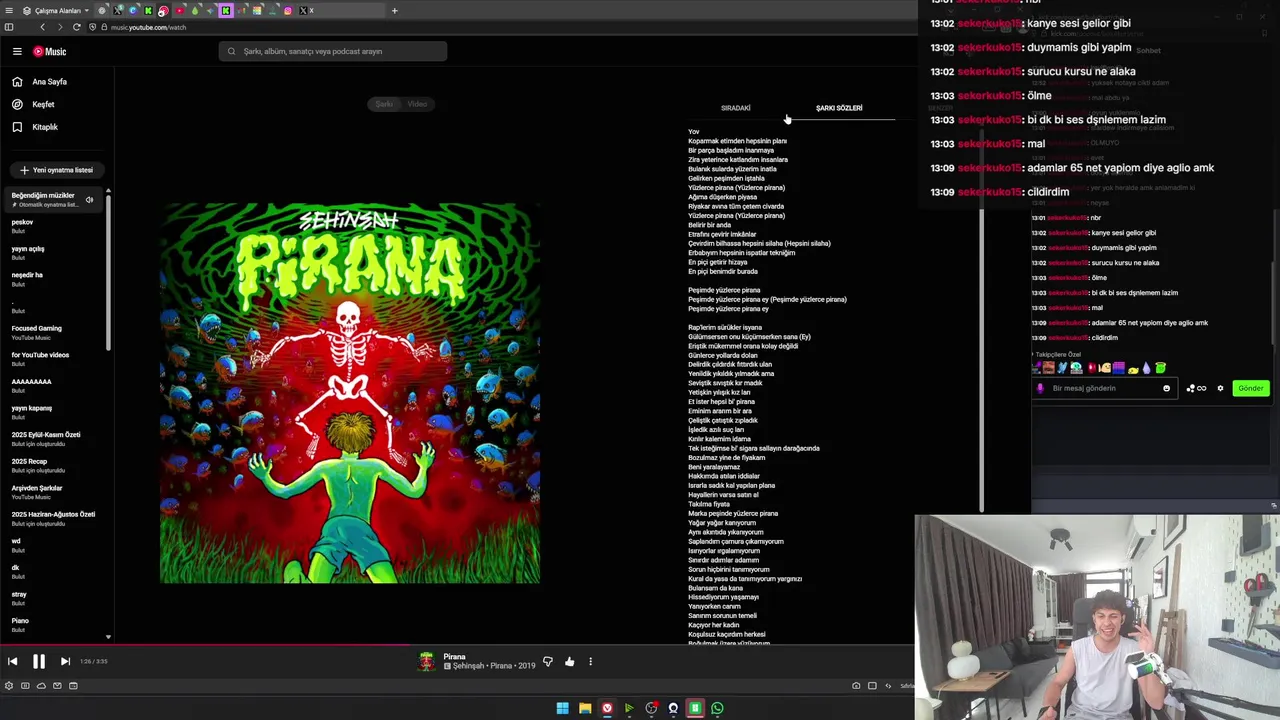Open a new browser tab with plus

394,11
